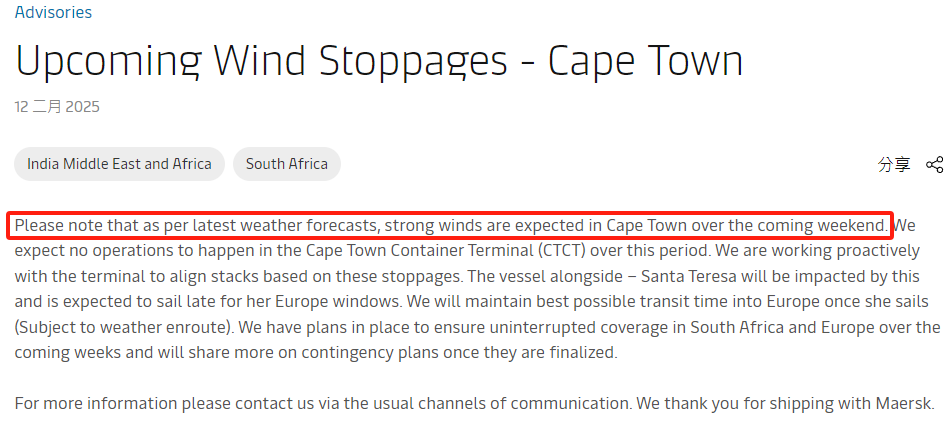951x435 pixels.
Task: Click the share network icon
Action: coord(935,164)
